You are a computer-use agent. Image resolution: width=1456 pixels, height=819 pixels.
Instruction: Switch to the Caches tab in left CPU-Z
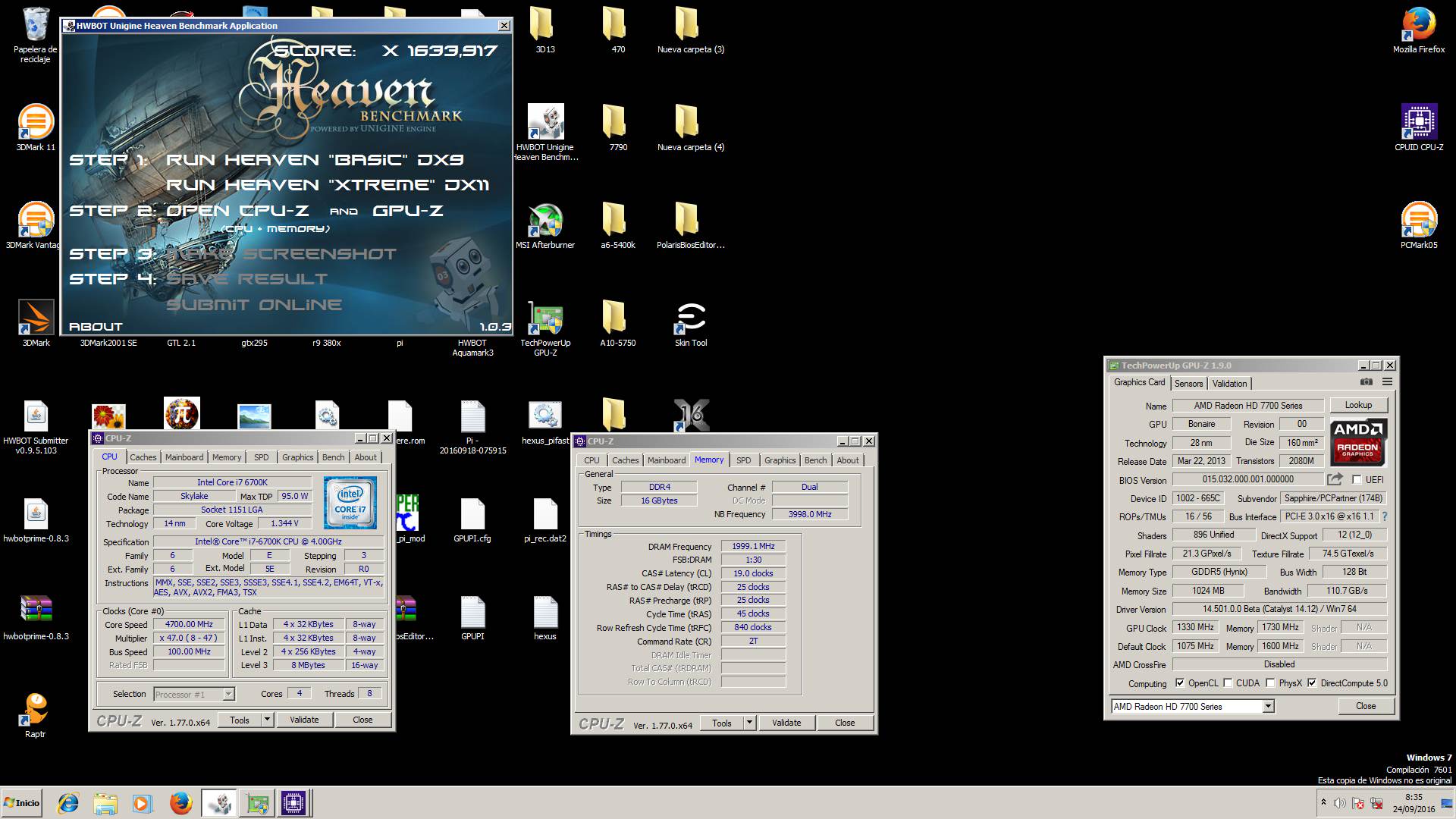click(x=143, y=457)
